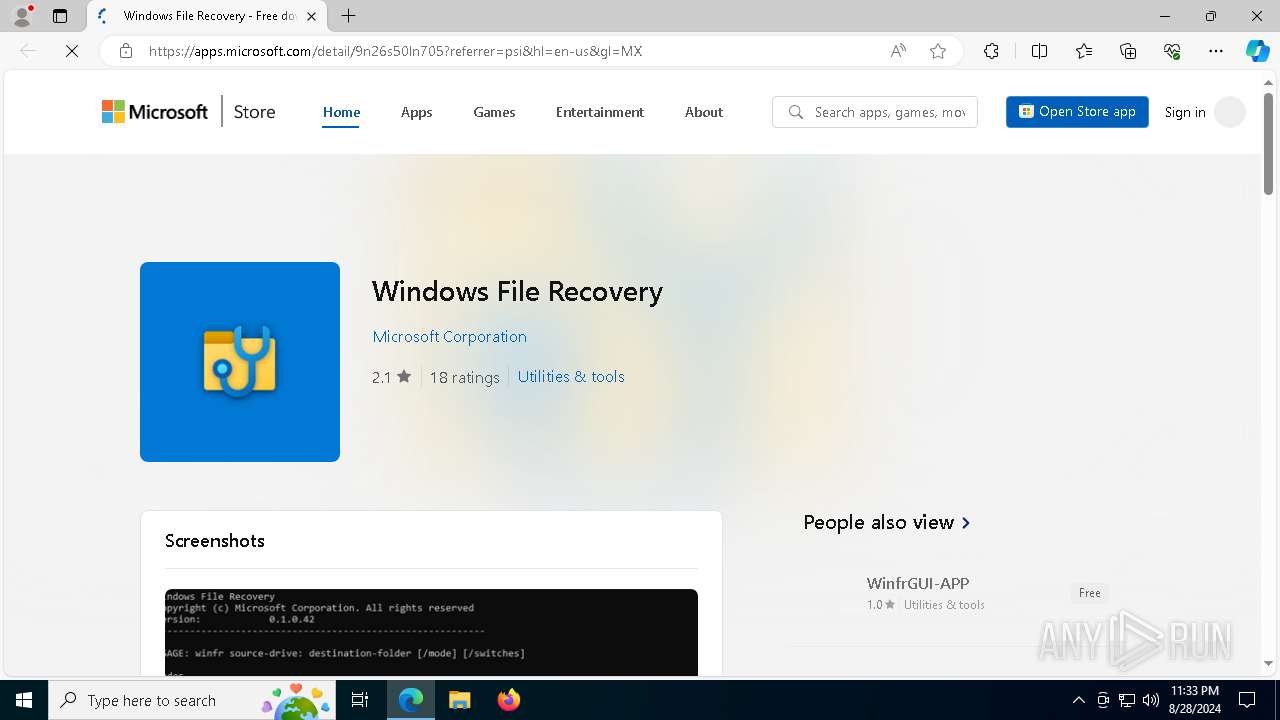Screen dimensions: 1280x720
Task: Show hidden system tray icons
Action: click(1078, 700)
